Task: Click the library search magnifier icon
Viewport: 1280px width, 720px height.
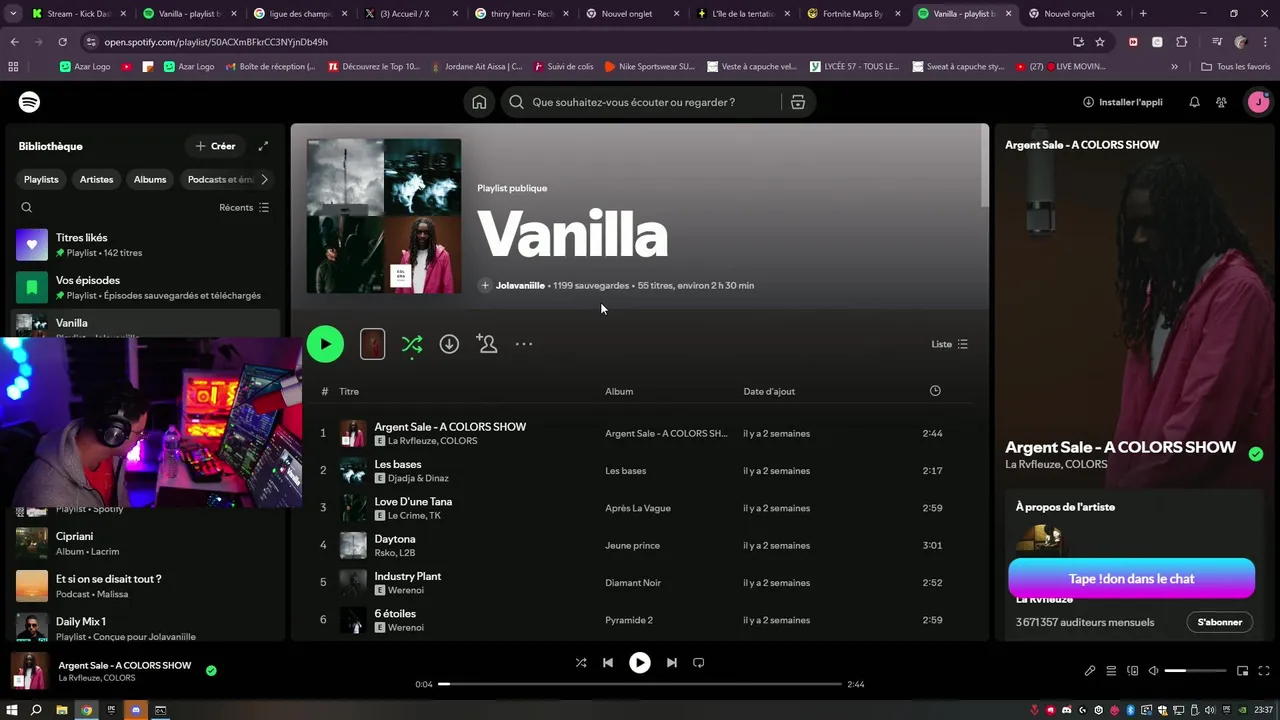Action: pyautogui.click(x=27, y=207)
